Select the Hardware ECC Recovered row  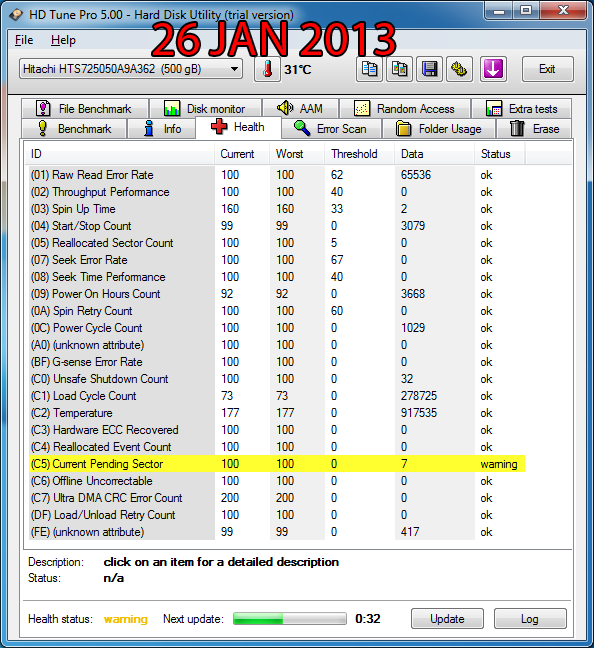click(x=277, y=430)
